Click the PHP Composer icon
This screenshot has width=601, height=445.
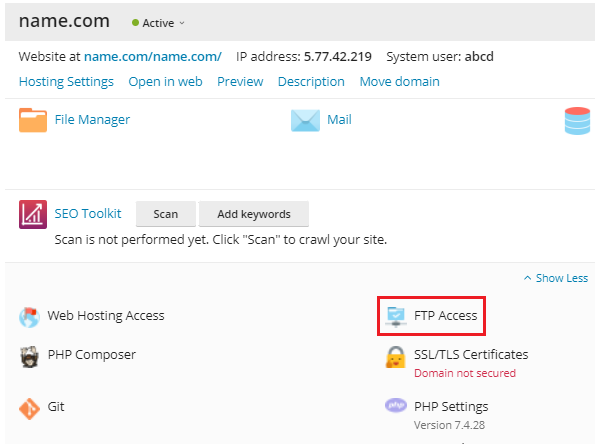pos(30,357)
